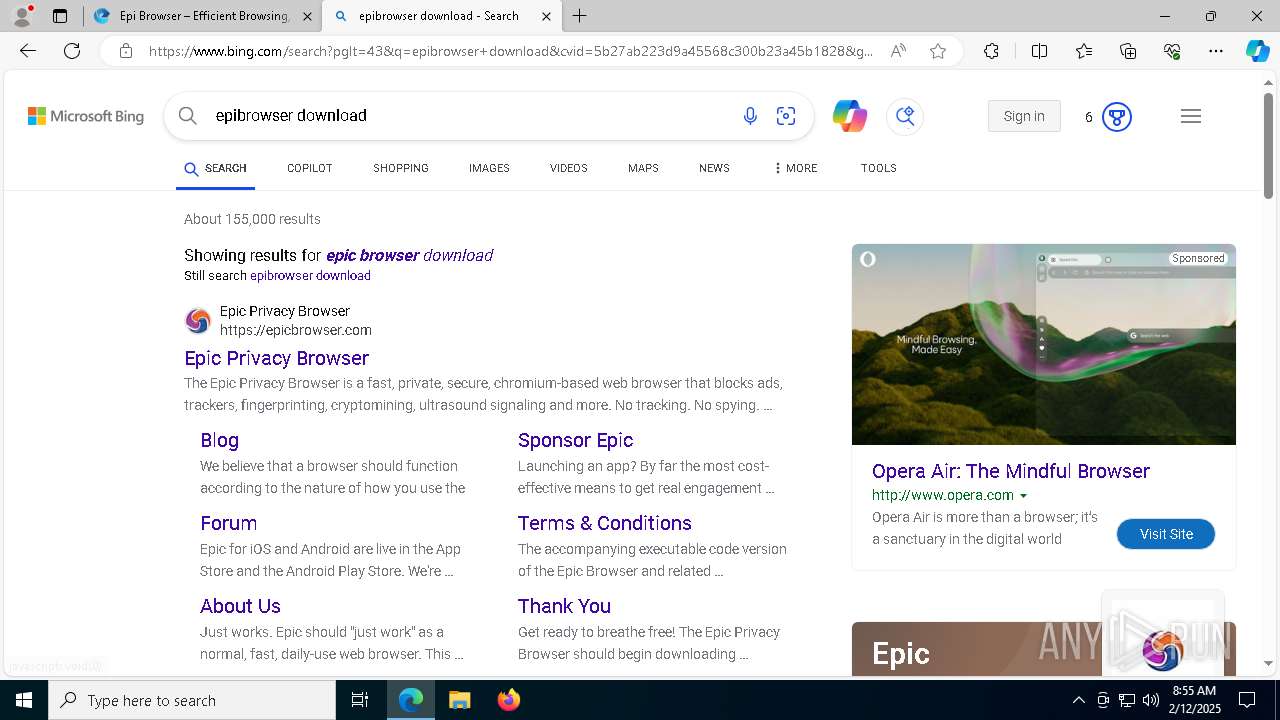The image size is (1280, 720).
Task: Open File Explorer from the taskbar
Action: [459, 700]
